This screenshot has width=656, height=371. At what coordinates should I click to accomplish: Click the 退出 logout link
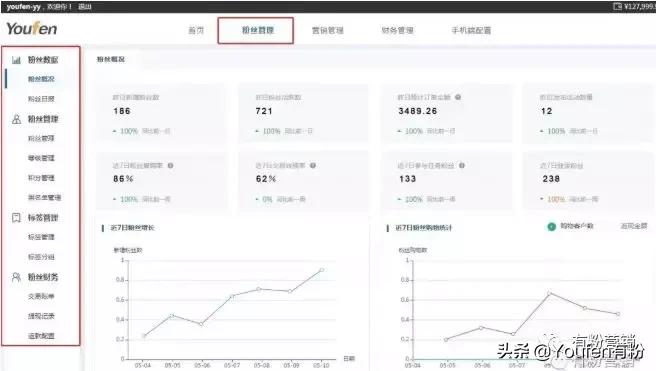[85, 7]
